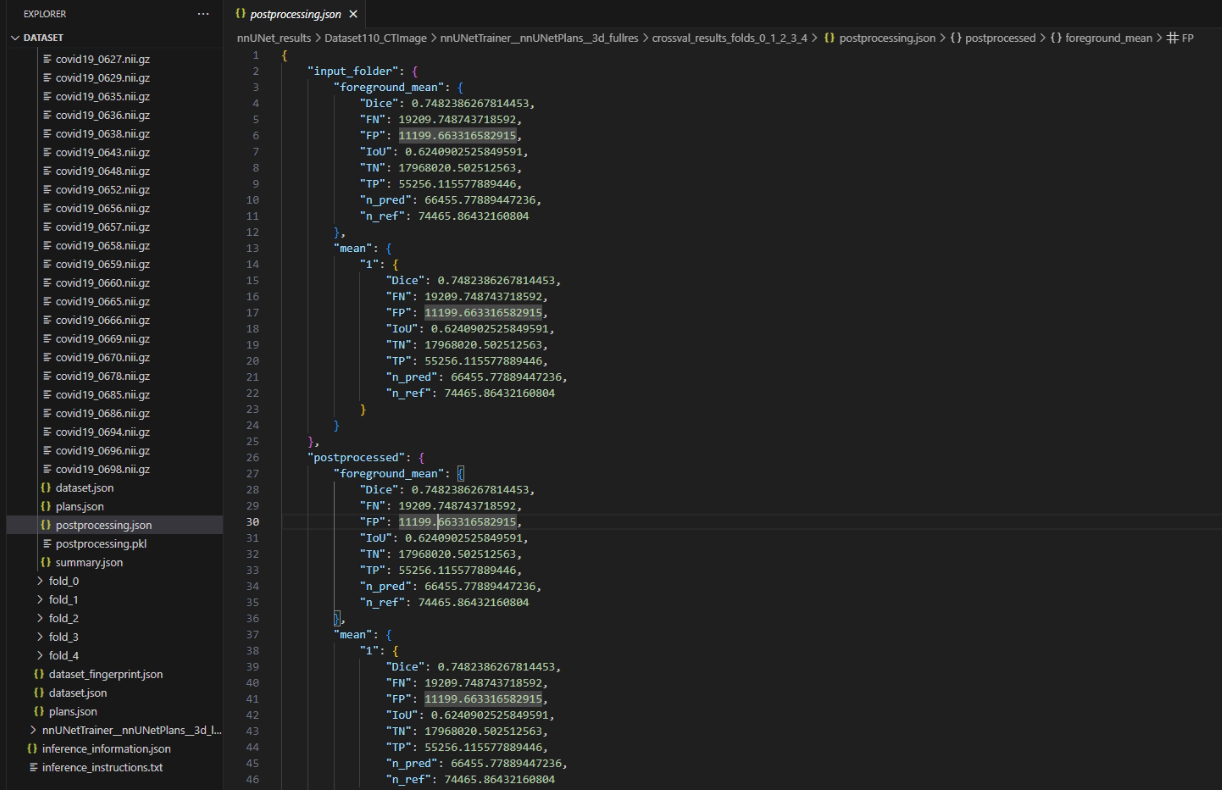The width and height of the screenshot is (1222, 790).
Task: Click the Explorer More Actions ellipsis icon
Action: pyautogui.click(x=203, y=13)
